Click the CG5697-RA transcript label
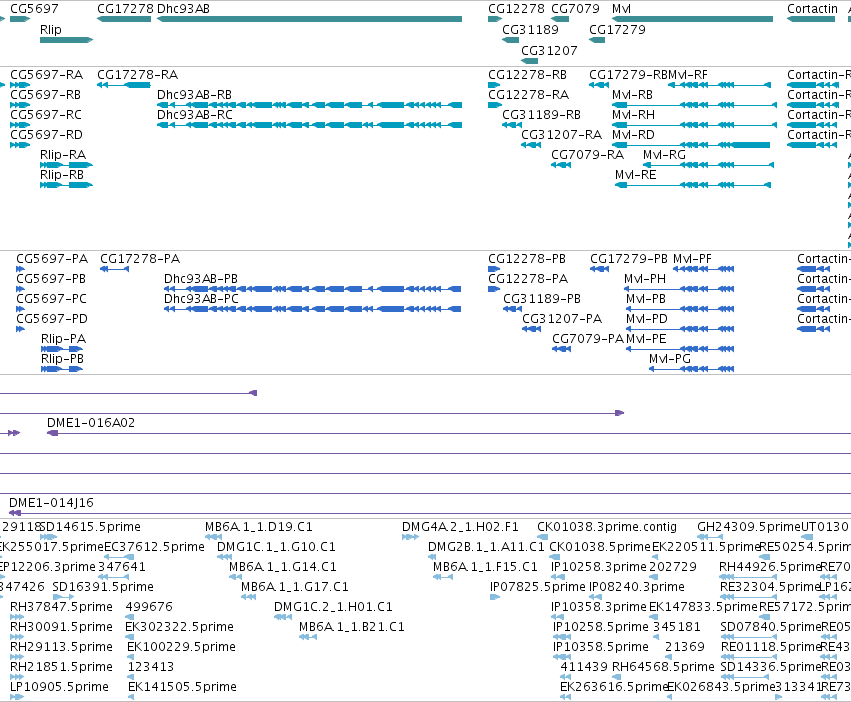 [x=47, y=74]
